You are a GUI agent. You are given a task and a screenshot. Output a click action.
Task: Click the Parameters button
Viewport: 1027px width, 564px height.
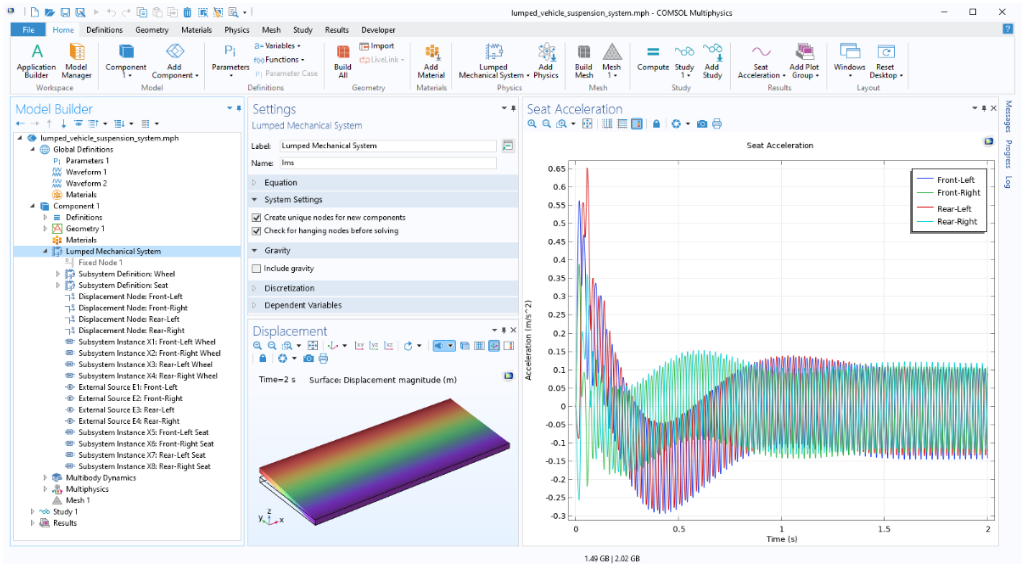pyautogui.click(x=230, y=61)
